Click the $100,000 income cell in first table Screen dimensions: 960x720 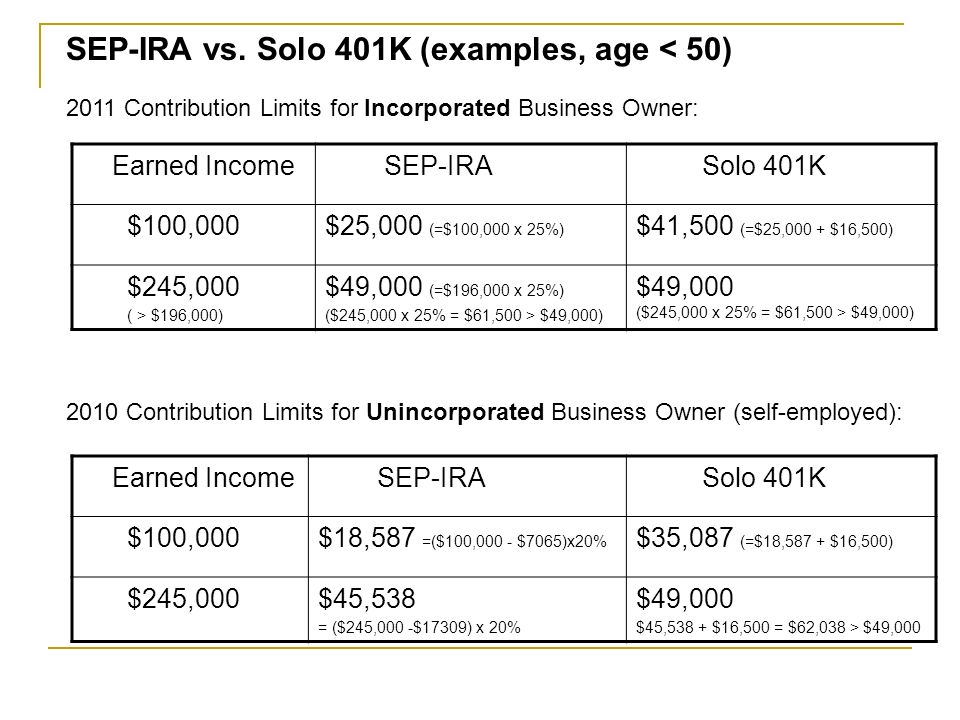(x=193, y=235)
